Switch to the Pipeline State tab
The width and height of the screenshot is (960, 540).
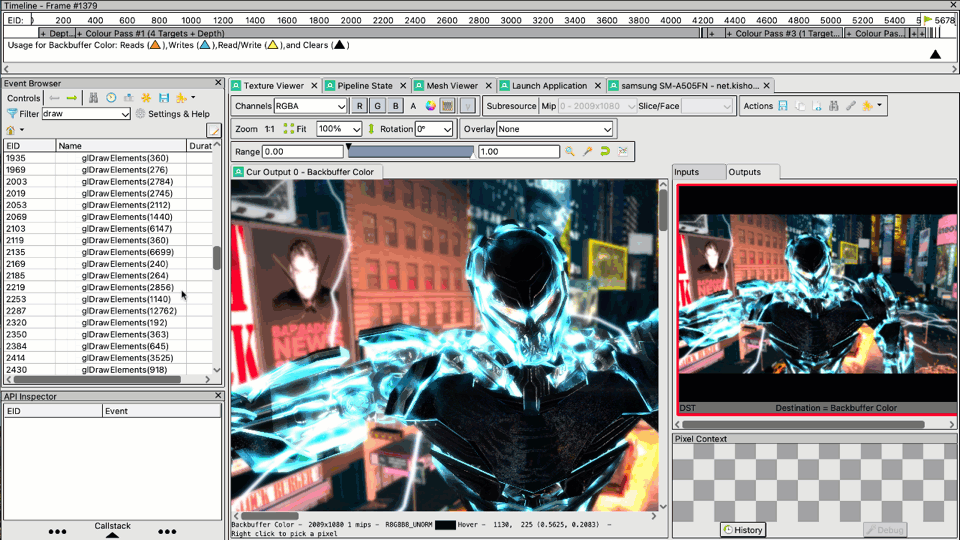click(x=365, y=86)
